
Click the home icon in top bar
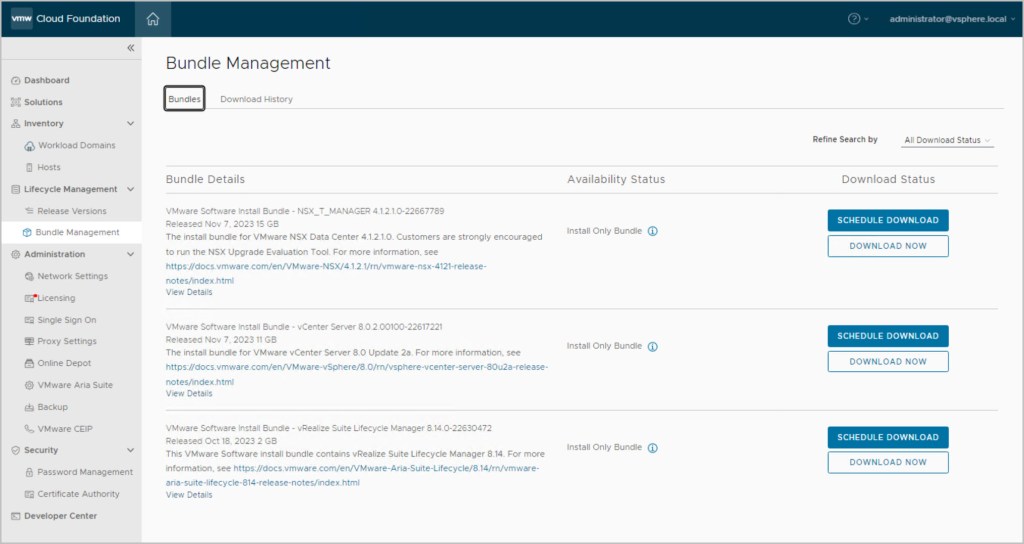152,18
